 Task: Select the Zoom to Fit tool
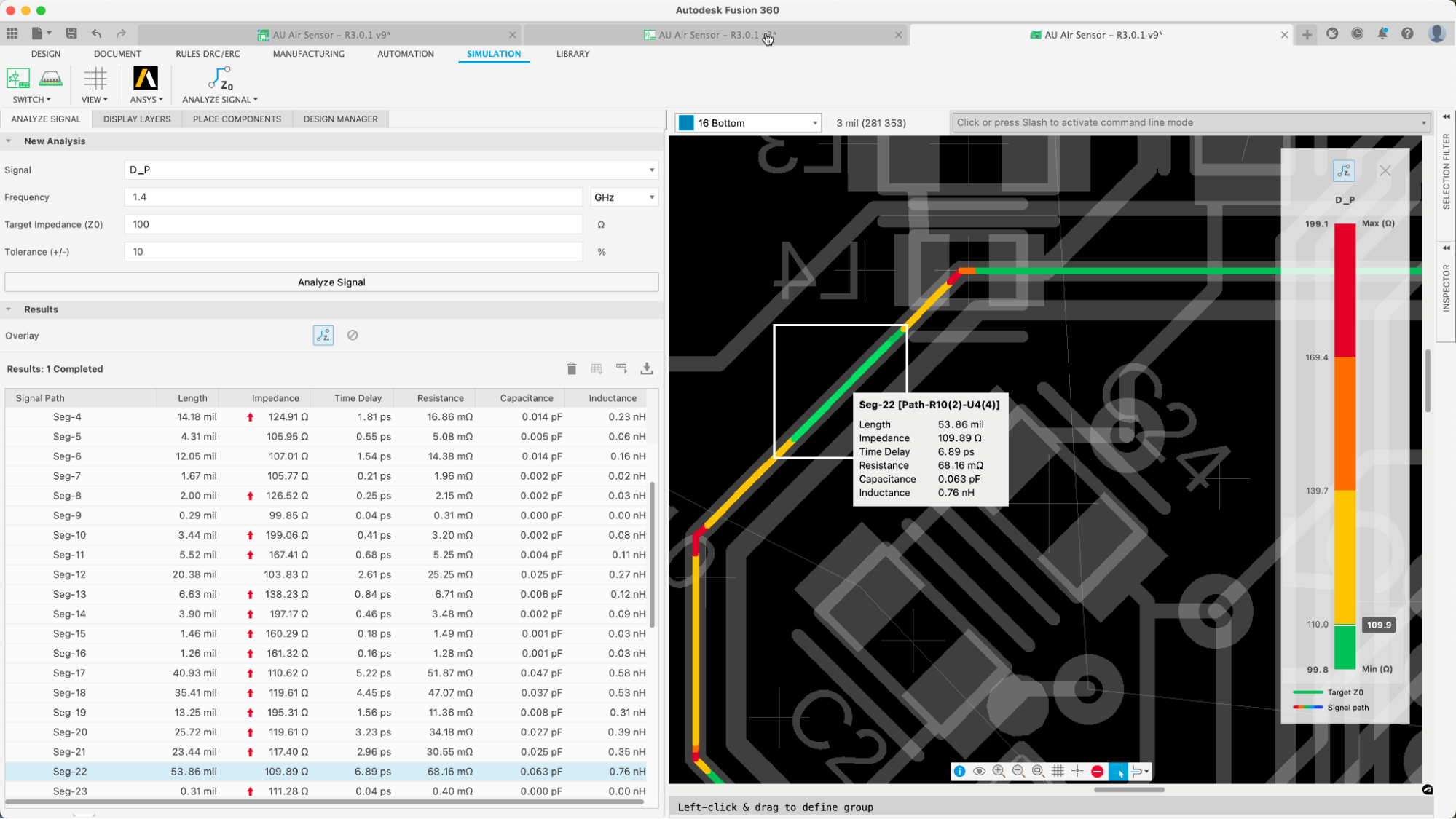pyautogui.click(x=1038, y=771)
